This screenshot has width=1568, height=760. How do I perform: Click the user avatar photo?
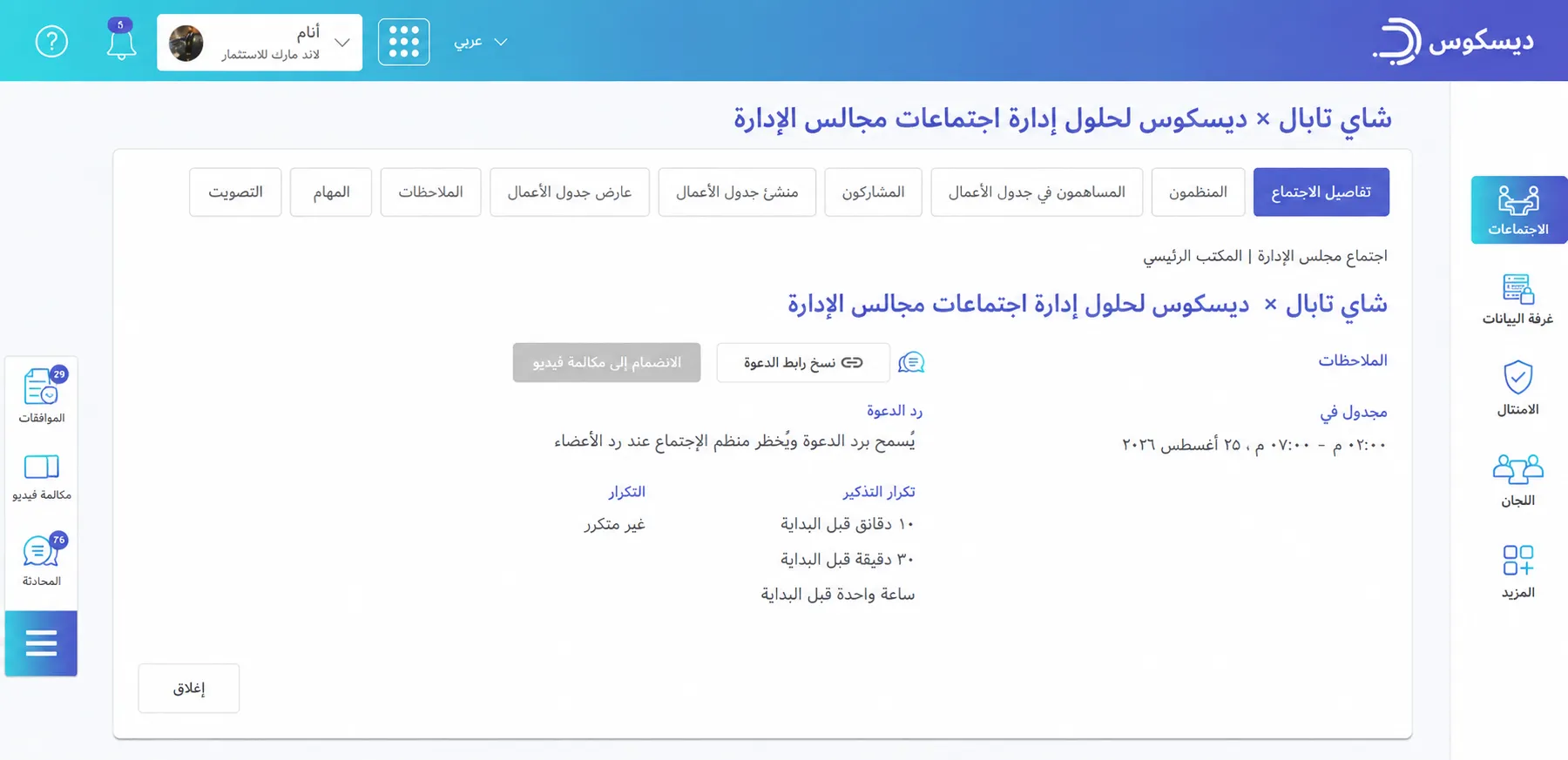186,43
